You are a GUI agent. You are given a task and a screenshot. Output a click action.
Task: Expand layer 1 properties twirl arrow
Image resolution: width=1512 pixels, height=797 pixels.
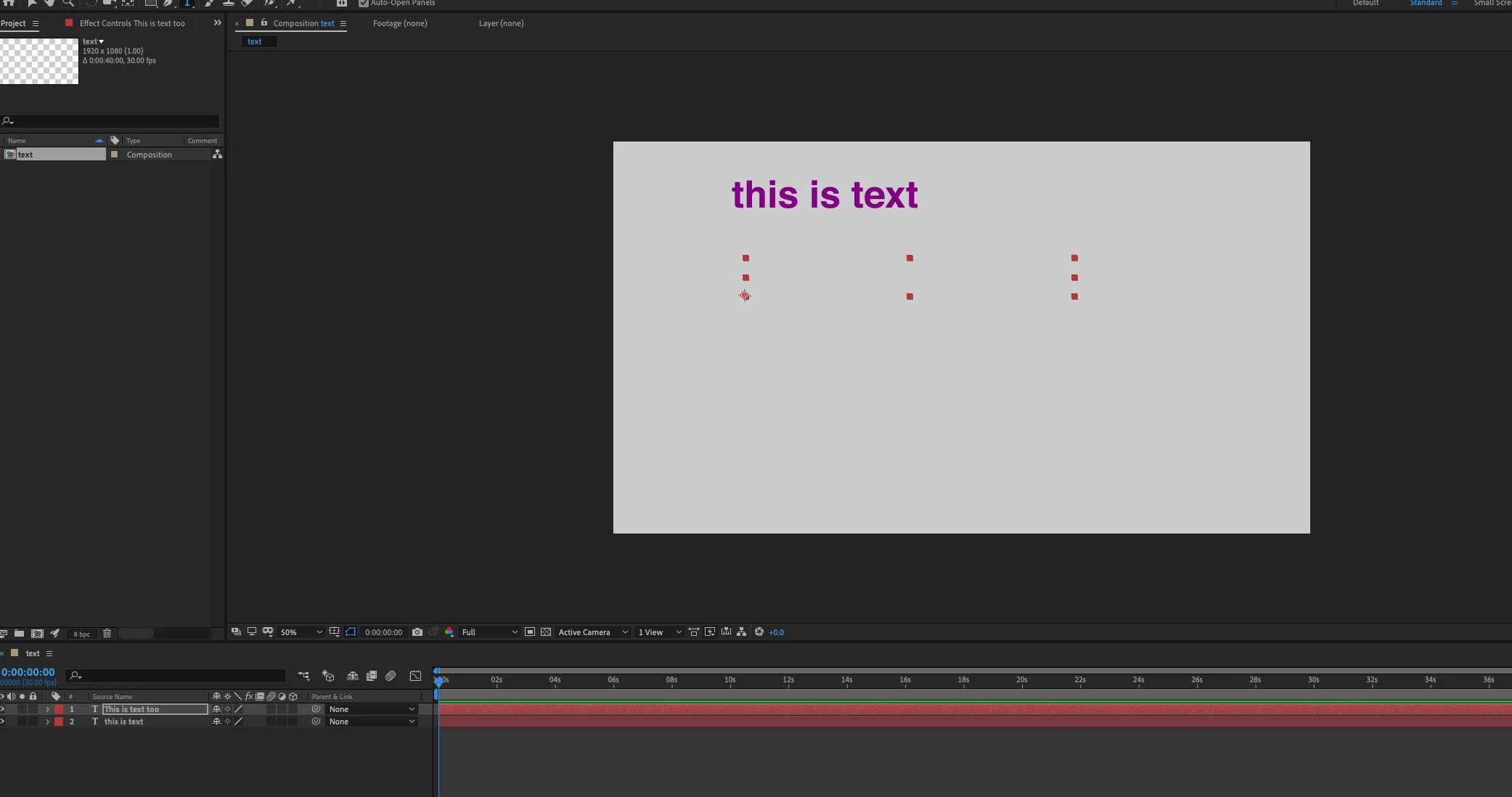pos(47,709)
